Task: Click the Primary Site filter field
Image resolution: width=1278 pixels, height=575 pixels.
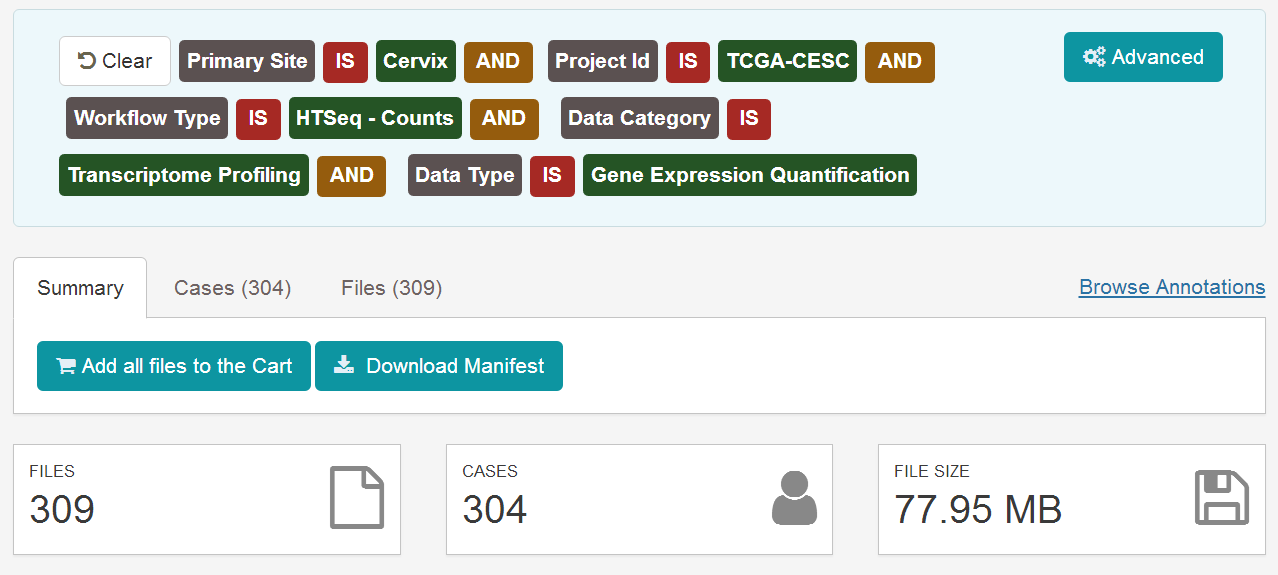Action: [247, 61]
